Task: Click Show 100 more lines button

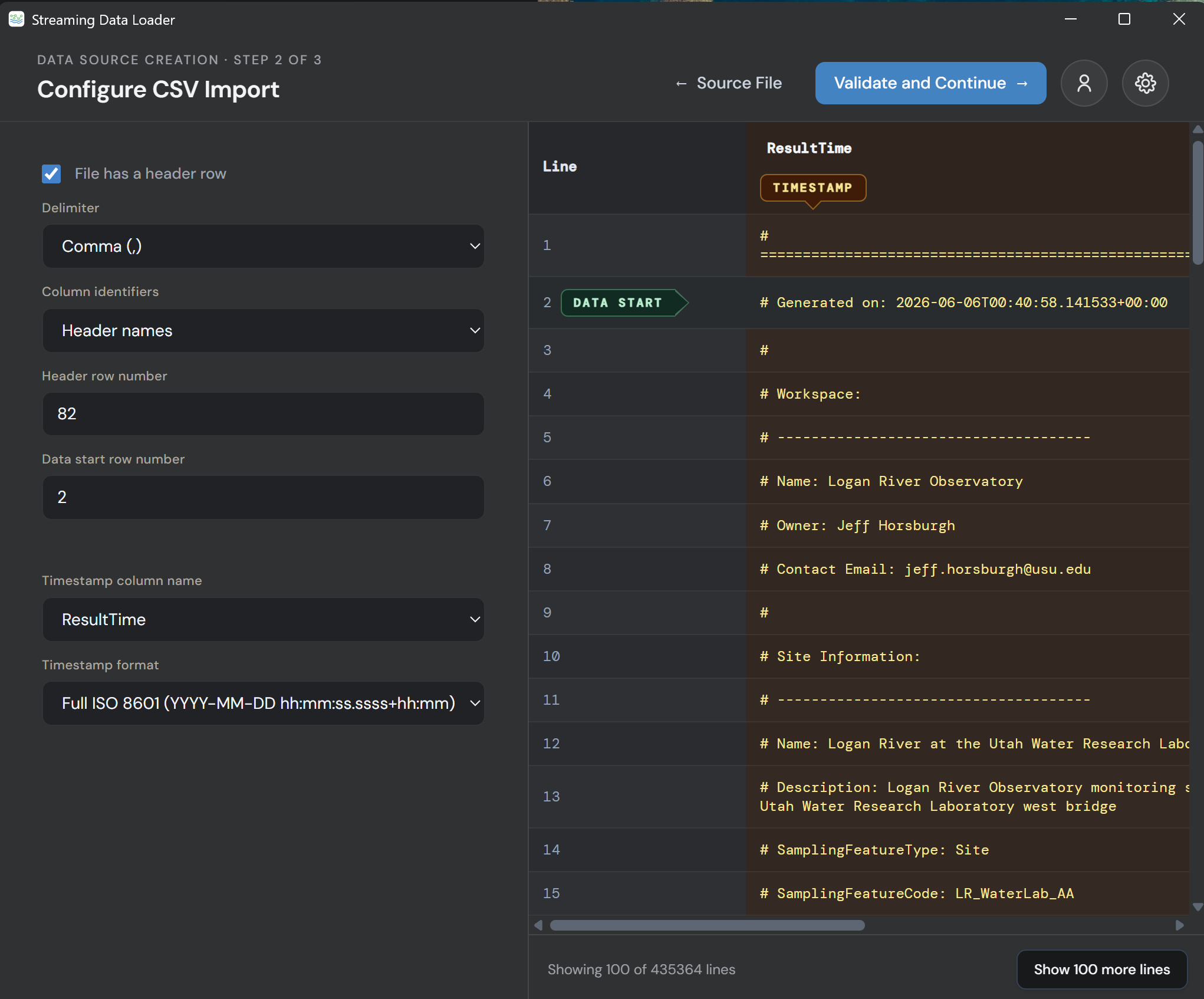Action: coord(1101,969)
